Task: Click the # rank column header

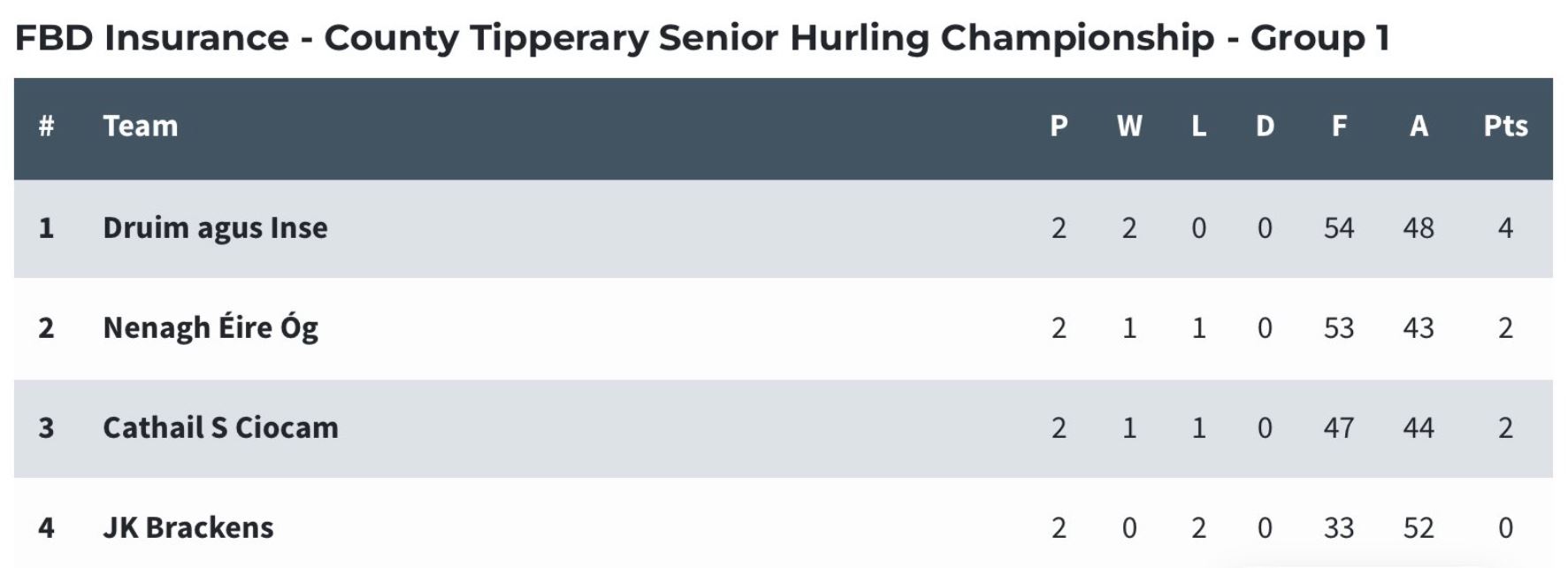Action: tap(46, 126)
